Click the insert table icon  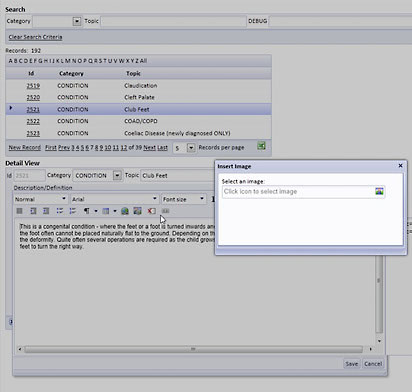point(106,211)
